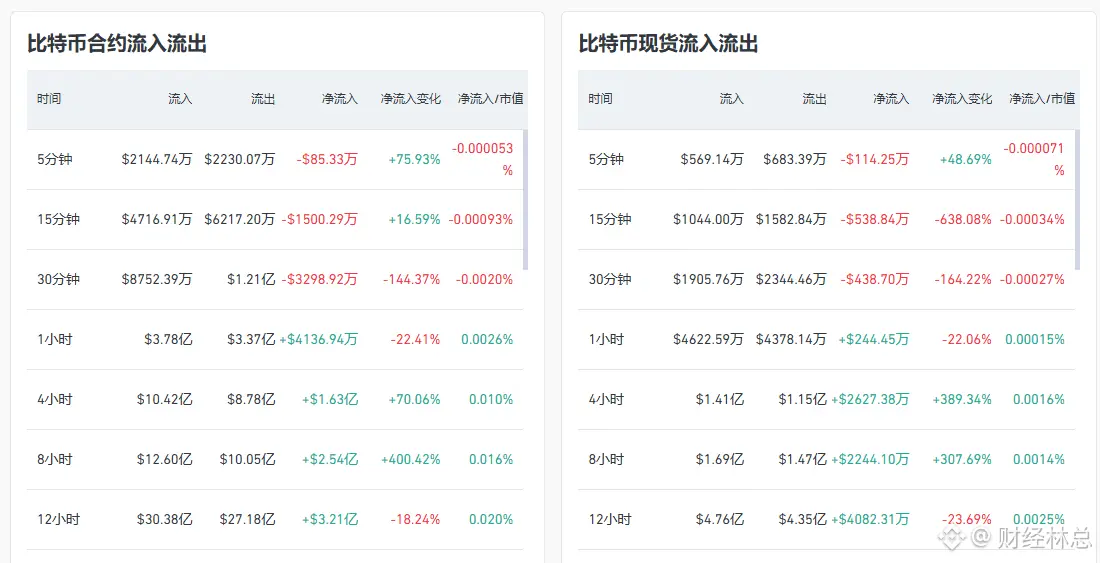
Task: Click 净流入 header in 比特币现货 table
Action: click(891, 99)
